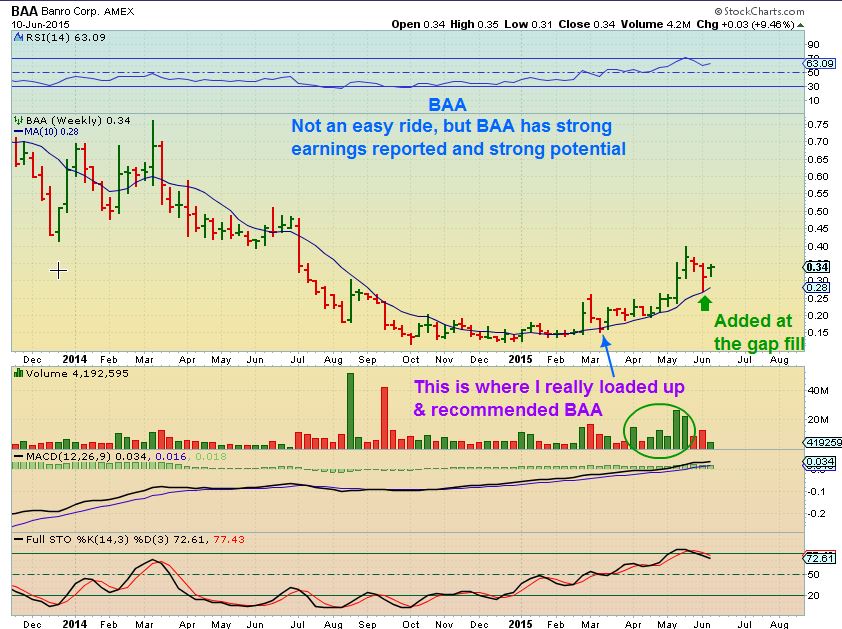This screenshot has width=842, height=629.
Task: Click the 0.034 MACD axis value tag
Action: [x=820, y=461]
